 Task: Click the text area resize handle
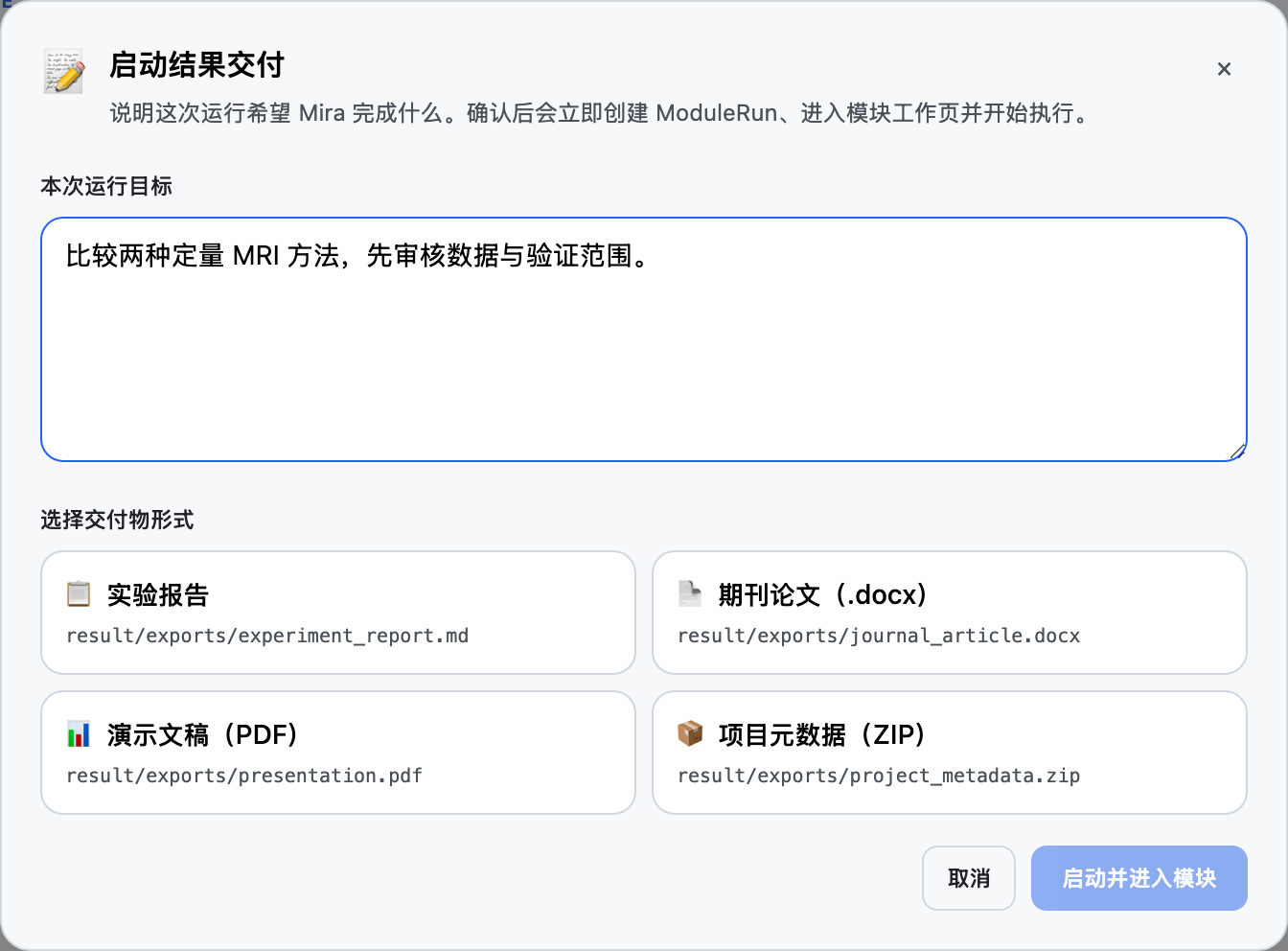tap(1237, 452)
